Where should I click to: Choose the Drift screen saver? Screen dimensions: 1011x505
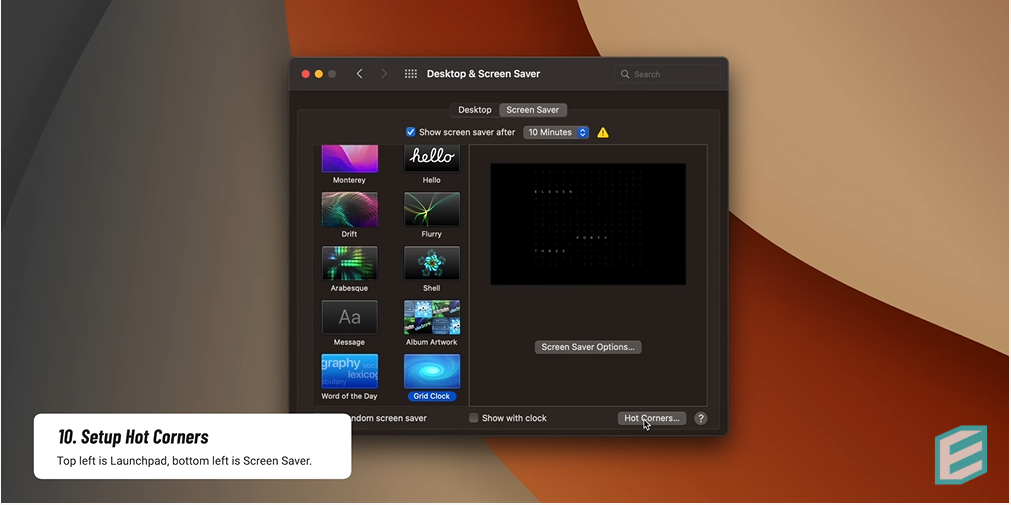coord(349,209)
